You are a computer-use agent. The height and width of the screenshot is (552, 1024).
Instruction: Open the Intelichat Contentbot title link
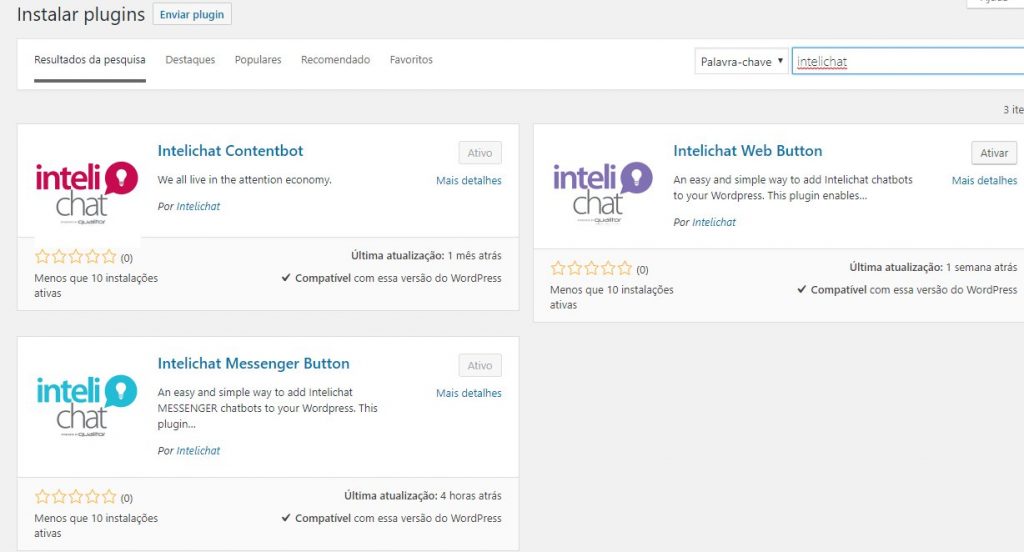(x=230, y=151)
